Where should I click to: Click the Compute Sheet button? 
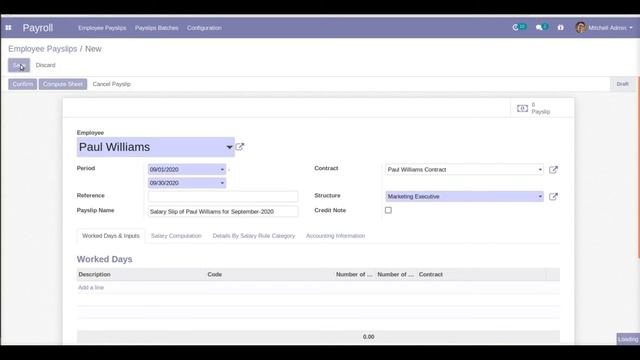tap(63, 84)
